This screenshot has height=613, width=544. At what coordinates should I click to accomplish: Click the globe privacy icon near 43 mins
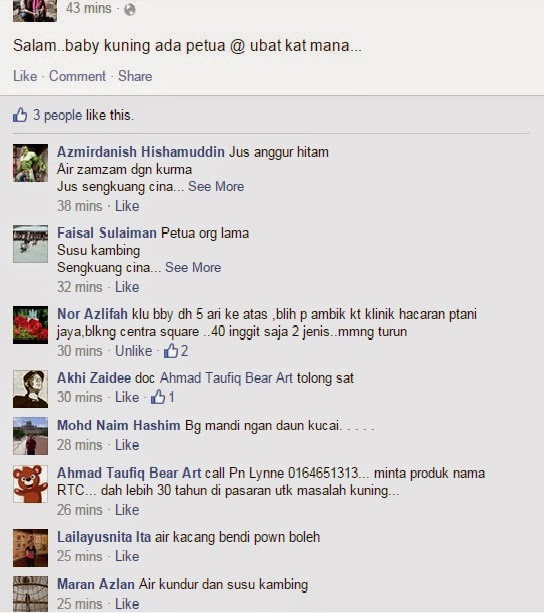(x=130, y=10)
